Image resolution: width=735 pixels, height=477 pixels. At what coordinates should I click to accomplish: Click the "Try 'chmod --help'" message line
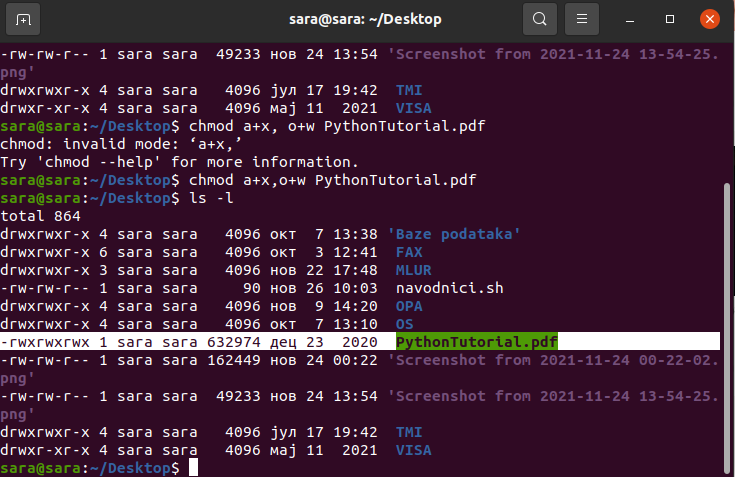[180, 162]
